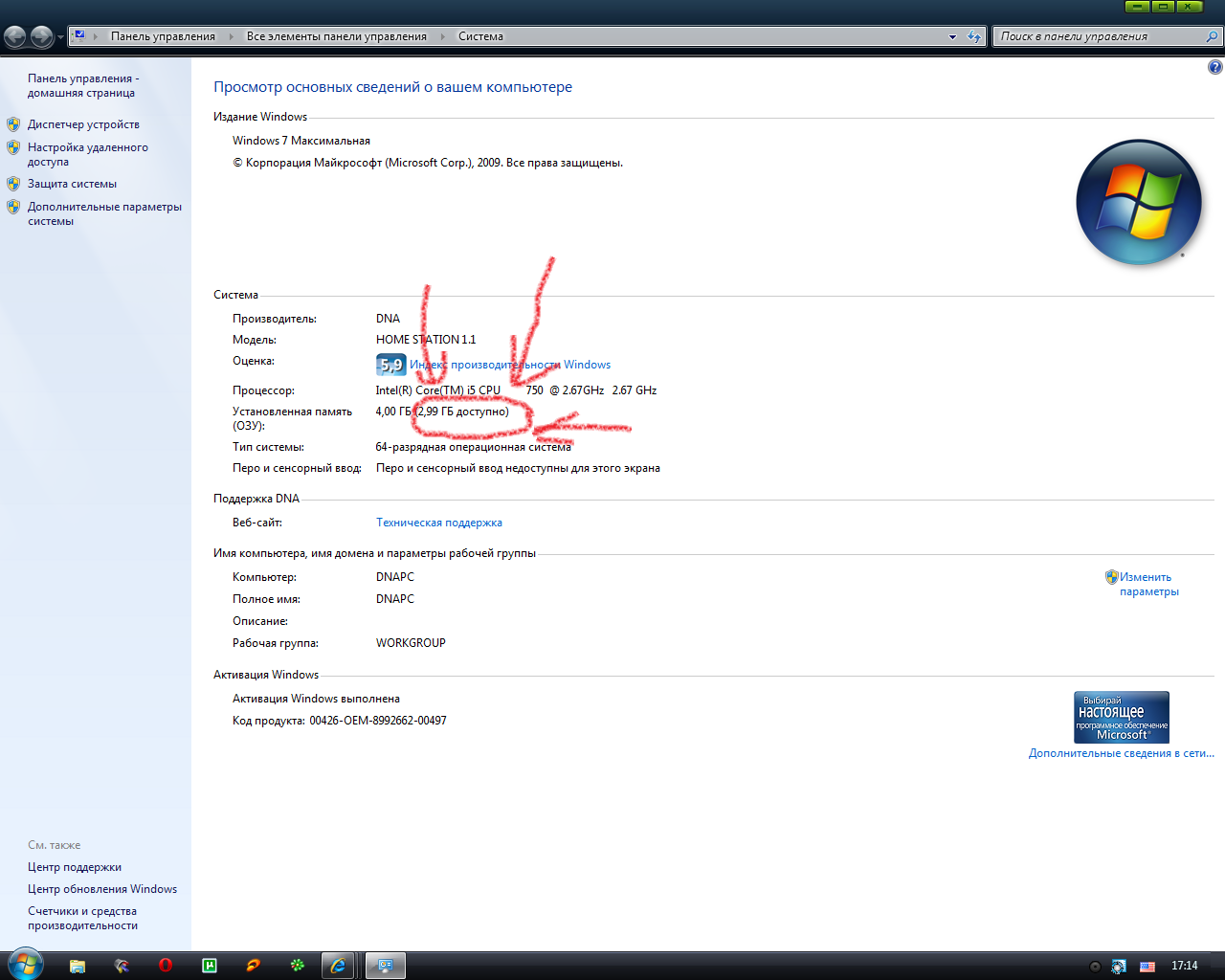The height and width of the screenshot is (980, 1225).
Task: Open the gear tray icon
Action: (x=1119, y=967)
